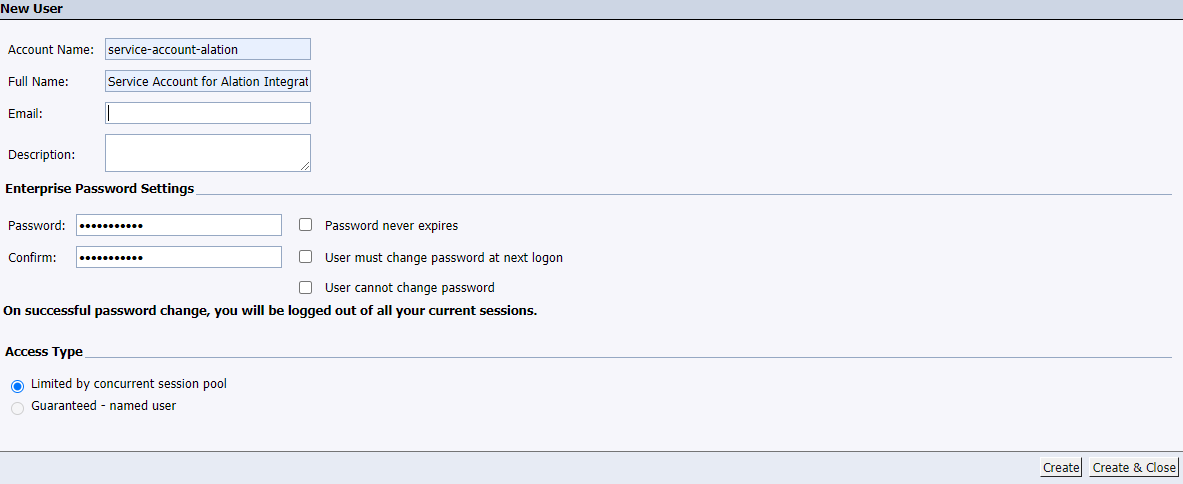Click the Password entry field
Image resolution: width=1183 pixels, height=484 pixels.
[x=179, y=225]
